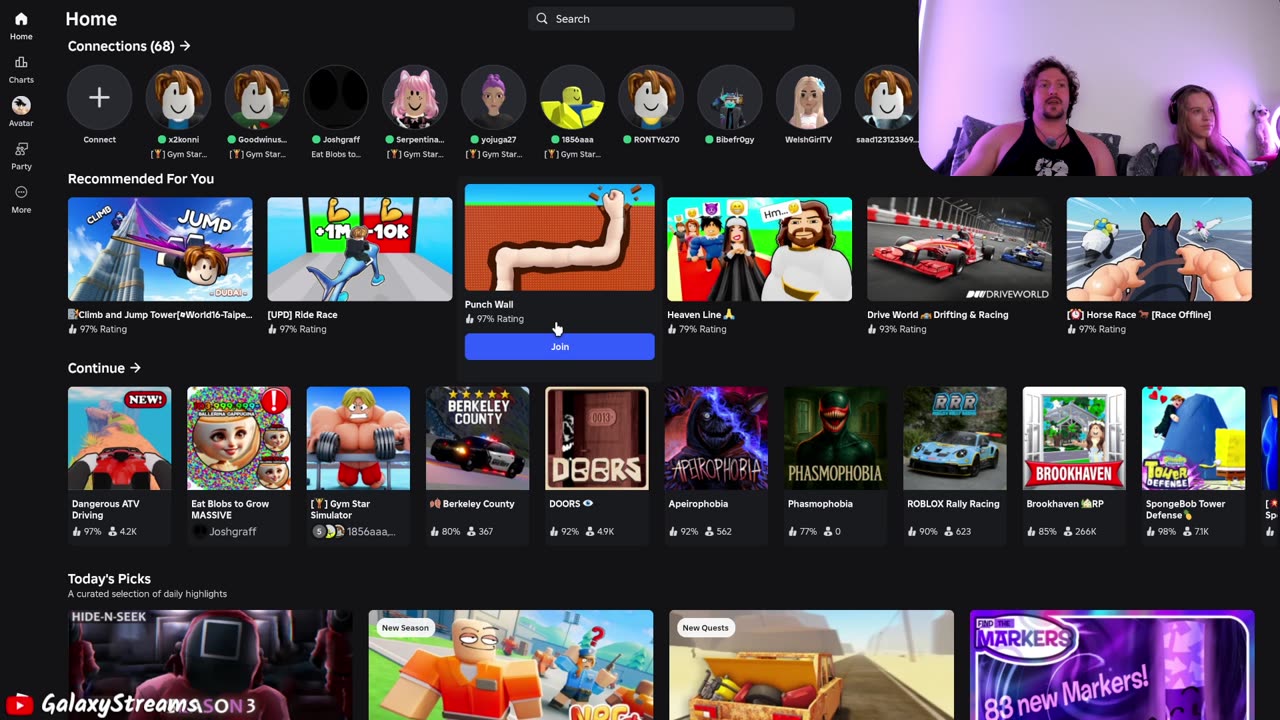Open yojuga27's avatar

click(493, 97)
